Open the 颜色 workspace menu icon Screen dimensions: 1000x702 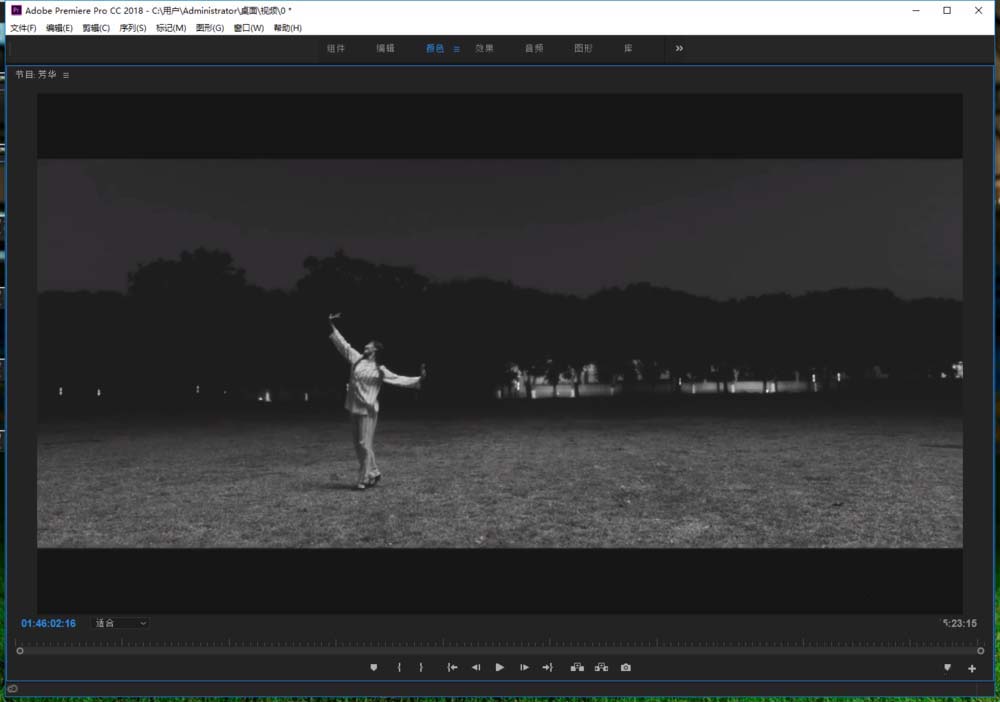point(457,49)
